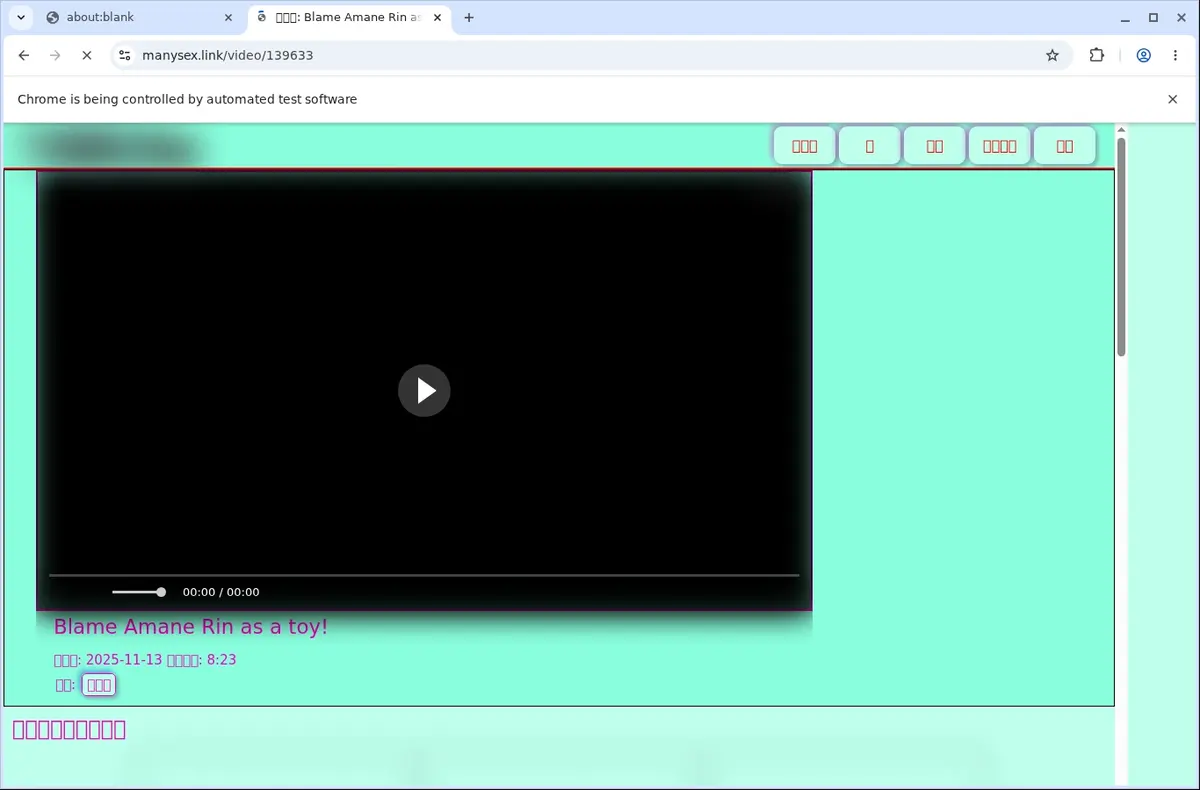This screenshot has width=1200, height=790.
Task: Go back to the previous page
Action: click(x=24, y=55)
